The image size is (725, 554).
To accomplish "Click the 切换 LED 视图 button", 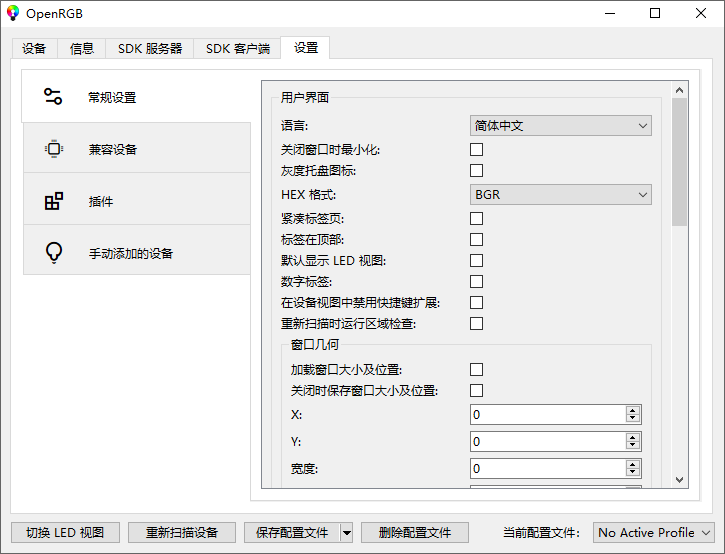I will 65,533.
